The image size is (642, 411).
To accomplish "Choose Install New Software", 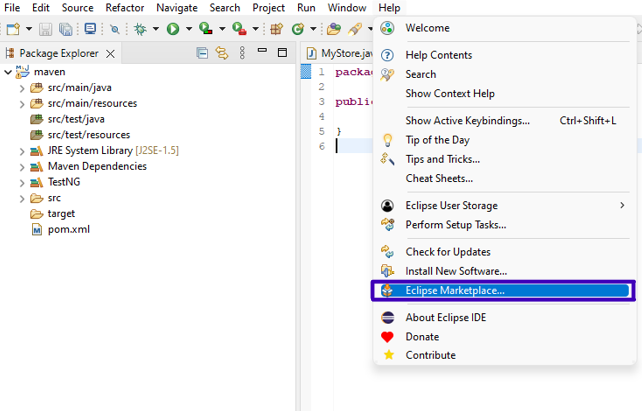I will point(505,271).
